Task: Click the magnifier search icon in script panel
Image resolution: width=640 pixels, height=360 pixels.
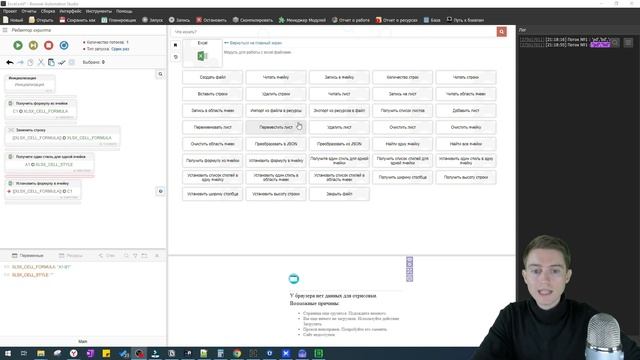Action: (160, 74)
